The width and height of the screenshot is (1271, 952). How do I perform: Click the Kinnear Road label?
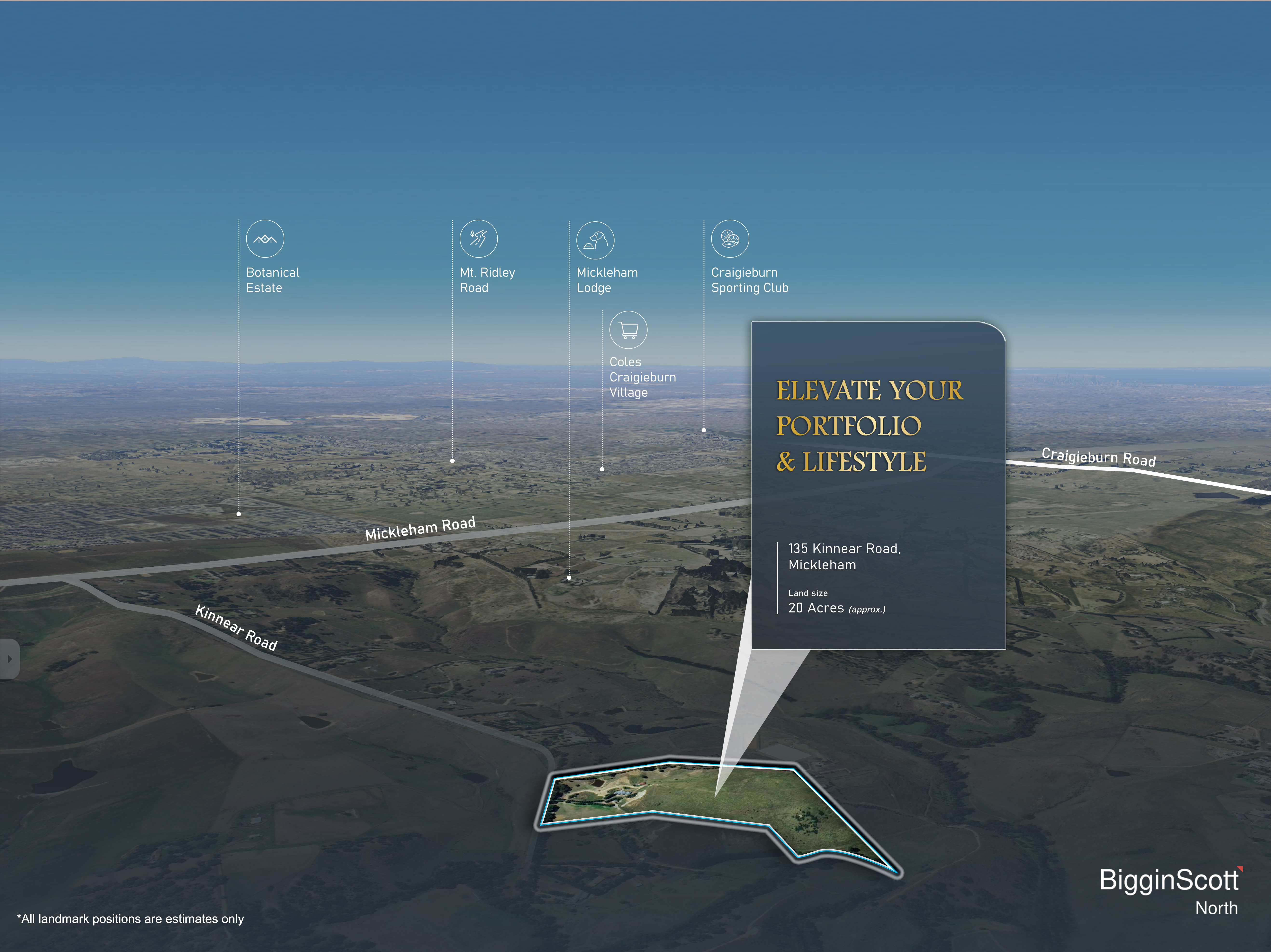236,627
